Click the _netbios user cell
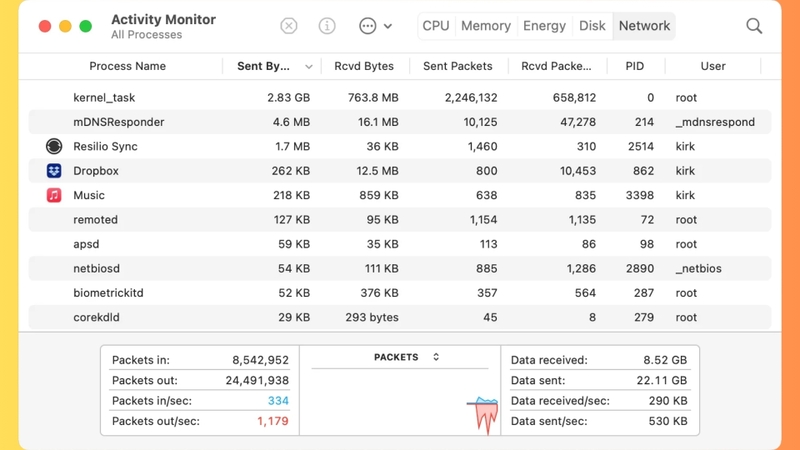 click(698, 269)
